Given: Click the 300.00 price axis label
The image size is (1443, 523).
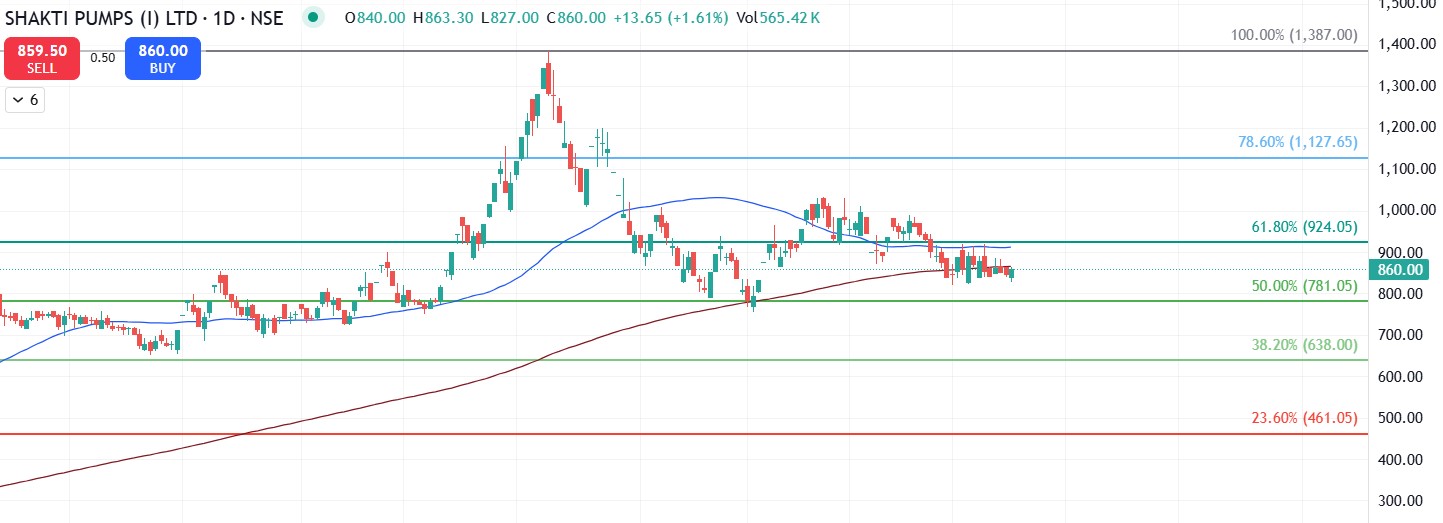Looking at the screenshot, I should (x=1402, y=501).
